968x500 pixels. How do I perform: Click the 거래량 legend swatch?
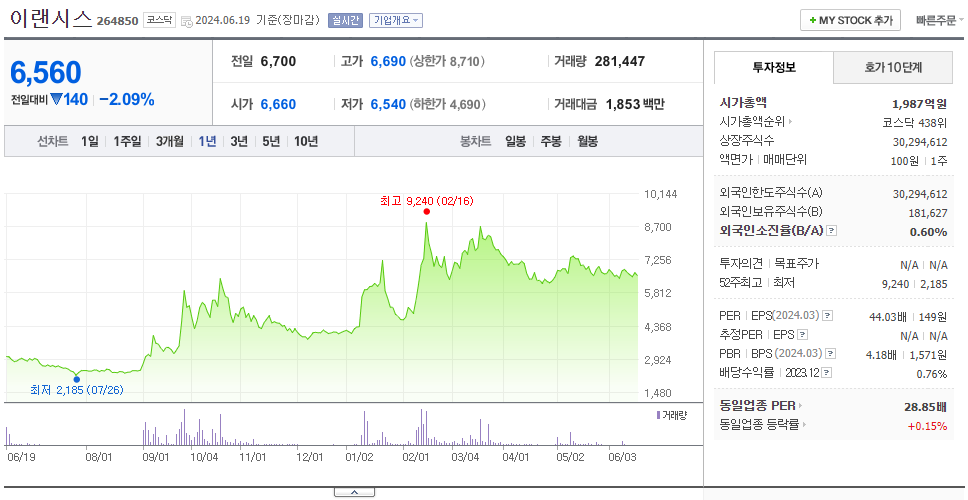tap(659, 415)
